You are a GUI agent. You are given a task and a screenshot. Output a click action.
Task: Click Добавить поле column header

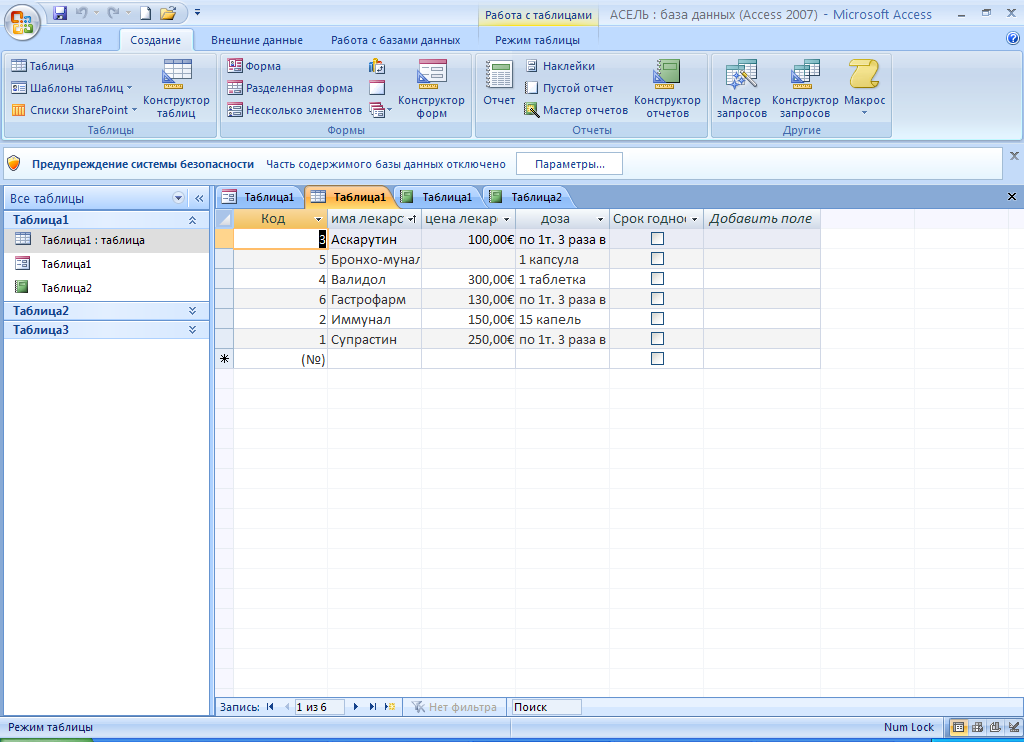[x=761, y=219]
